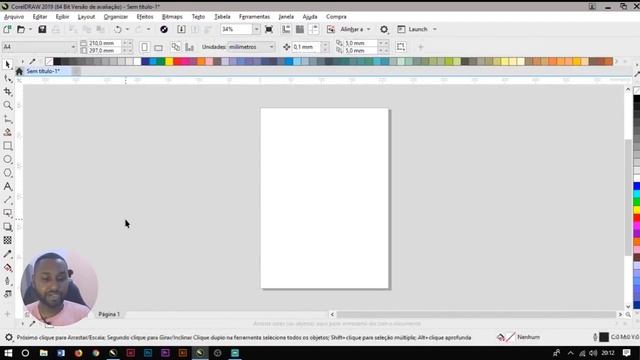Viewport: 640px width, 360px height.
Task: Click the treat as filled border icon
Action: (400, 47)
